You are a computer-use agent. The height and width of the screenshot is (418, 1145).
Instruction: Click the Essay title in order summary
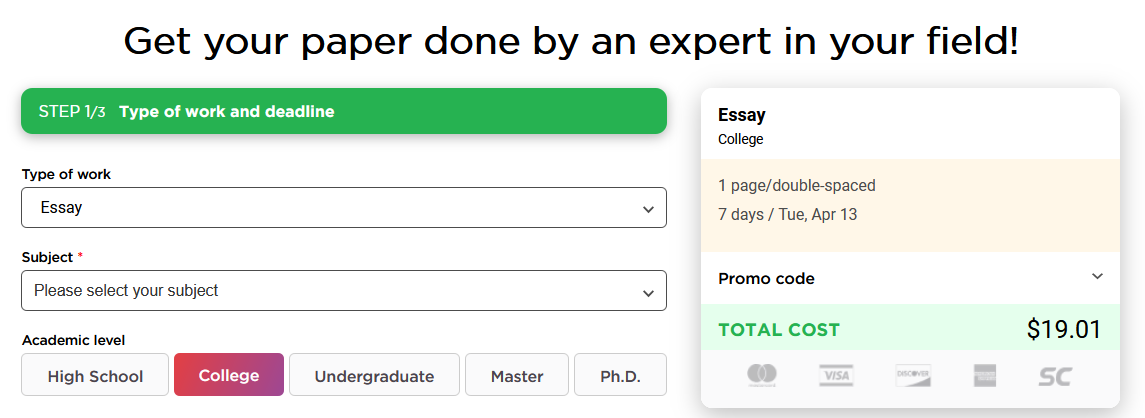click(x=742, y=115)
